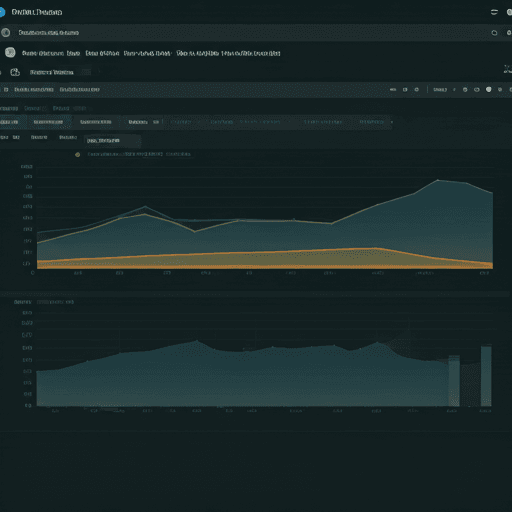
Task: Click the orange area series in the upper chart
Action: 265,260
